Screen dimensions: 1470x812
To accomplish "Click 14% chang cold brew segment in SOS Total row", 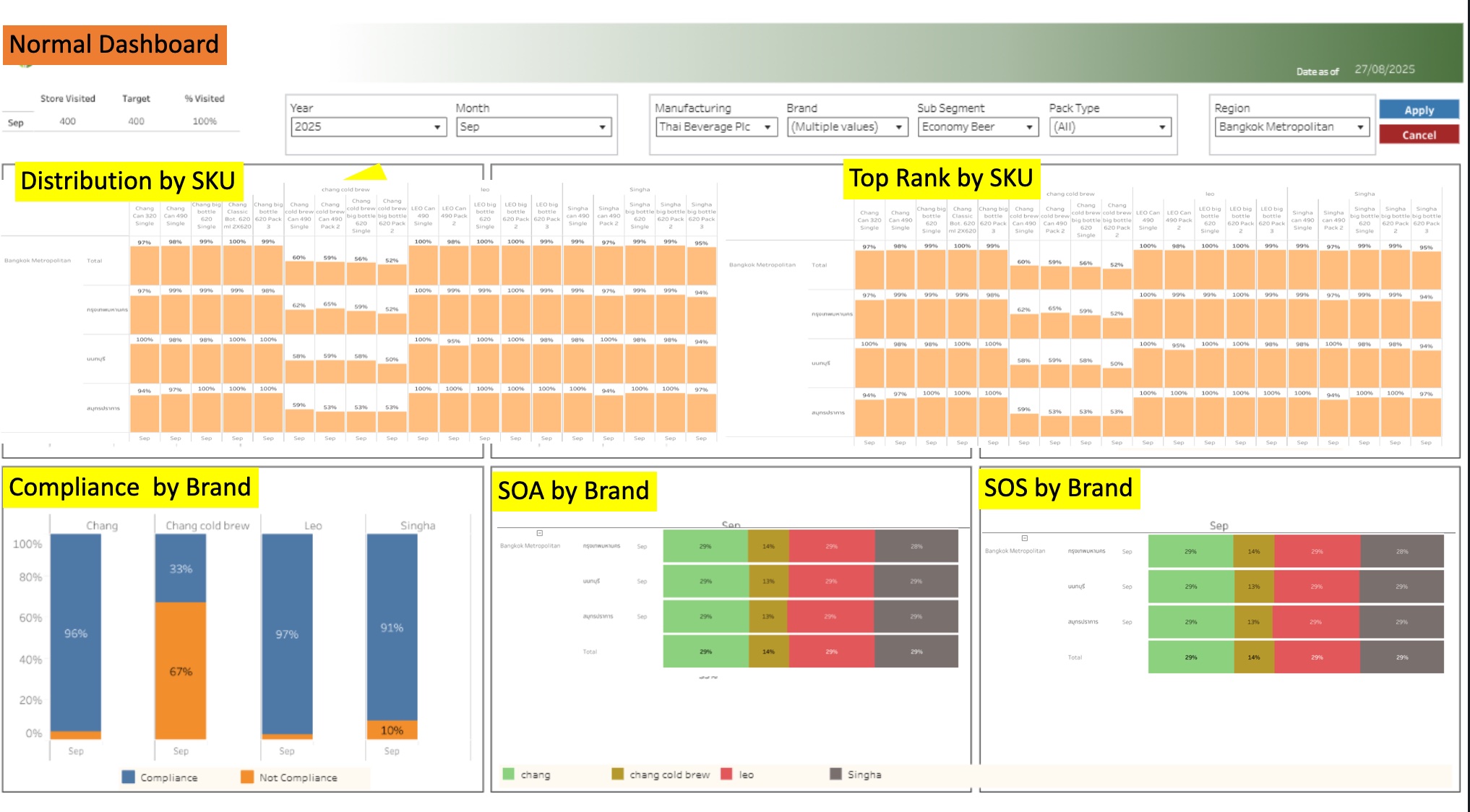I will (1254, 657).
